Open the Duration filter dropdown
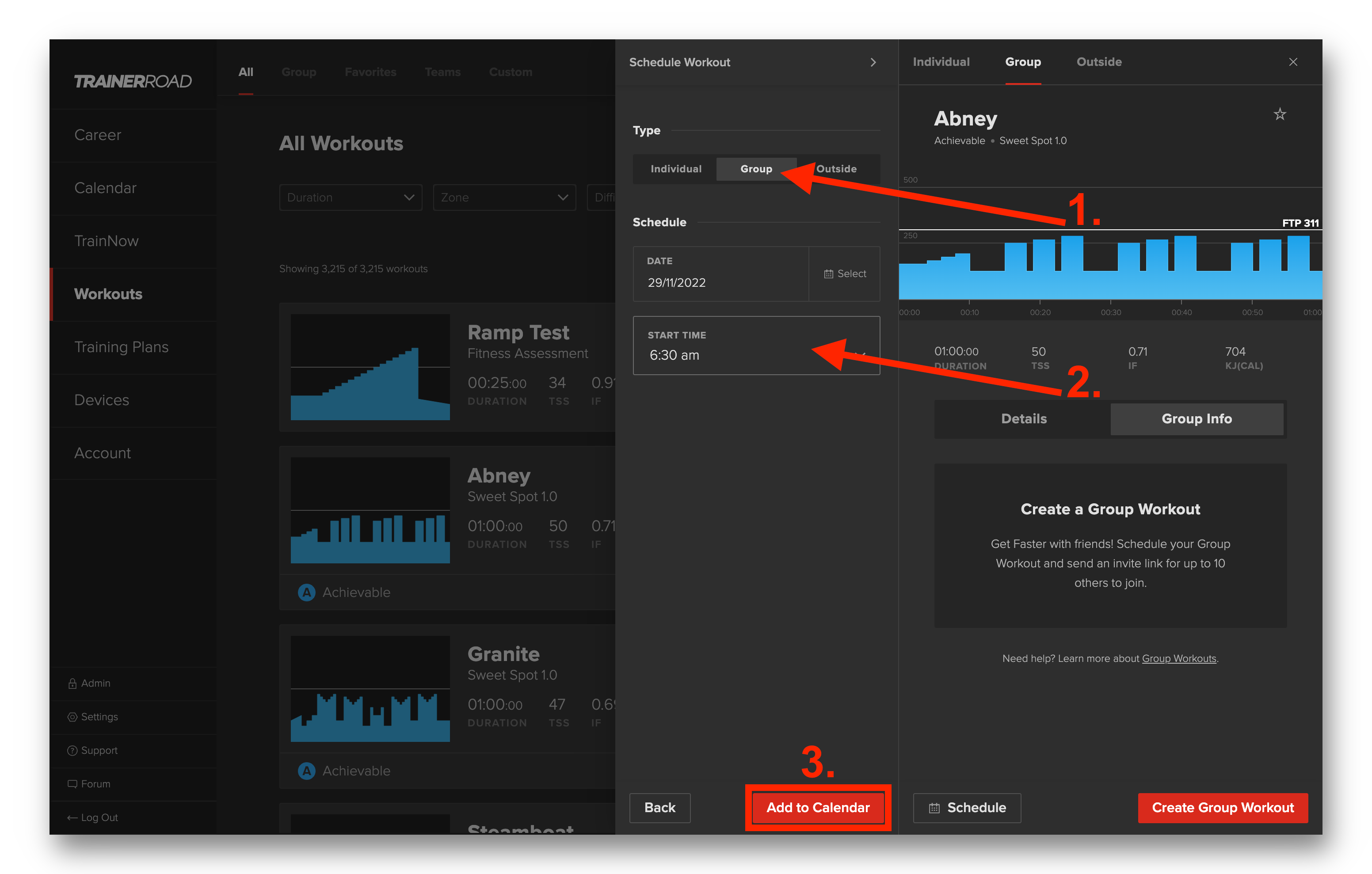The image size is (1372, 874). pos(351,197)
